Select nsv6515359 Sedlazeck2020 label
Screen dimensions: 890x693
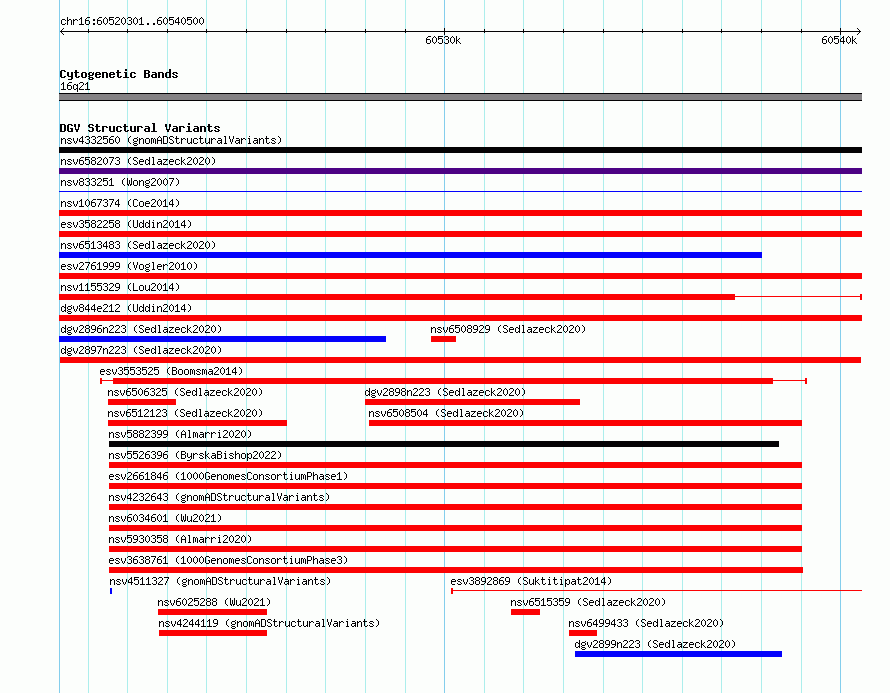point(588,602)
